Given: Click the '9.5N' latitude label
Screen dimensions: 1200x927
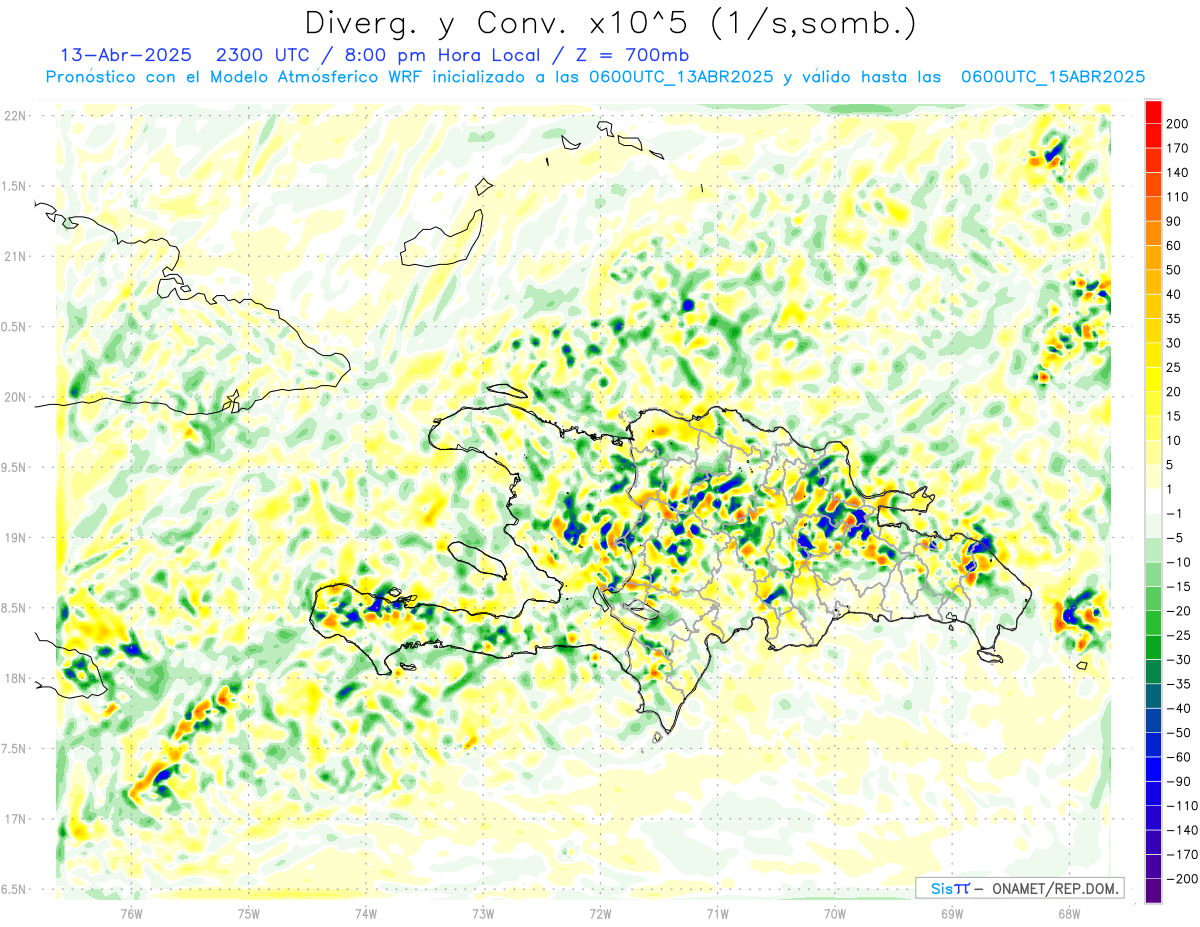Looking at the screenshot, I should tap(14, 467).
